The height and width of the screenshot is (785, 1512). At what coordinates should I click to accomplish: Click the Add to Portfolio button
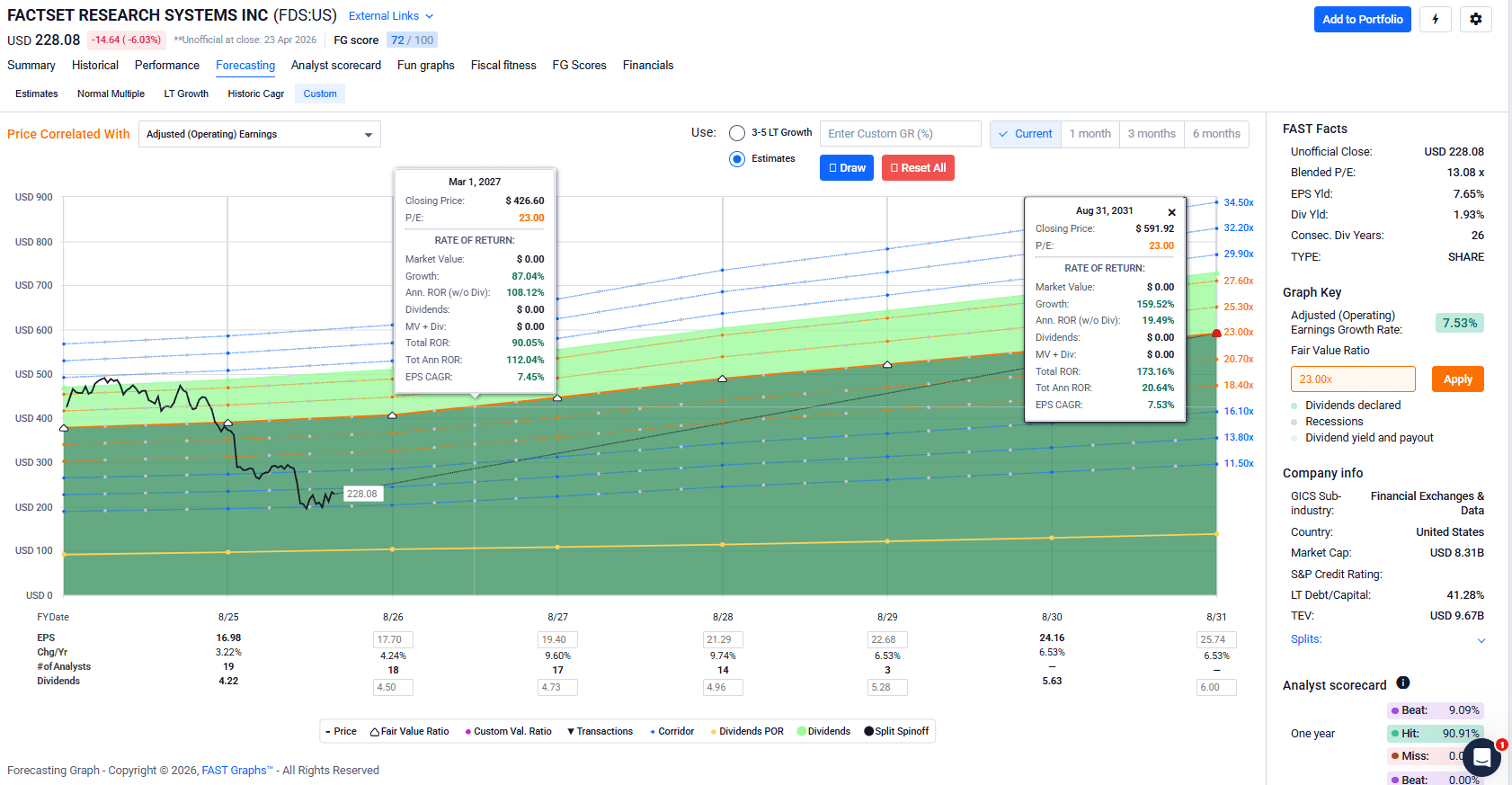pos(1363,20)
